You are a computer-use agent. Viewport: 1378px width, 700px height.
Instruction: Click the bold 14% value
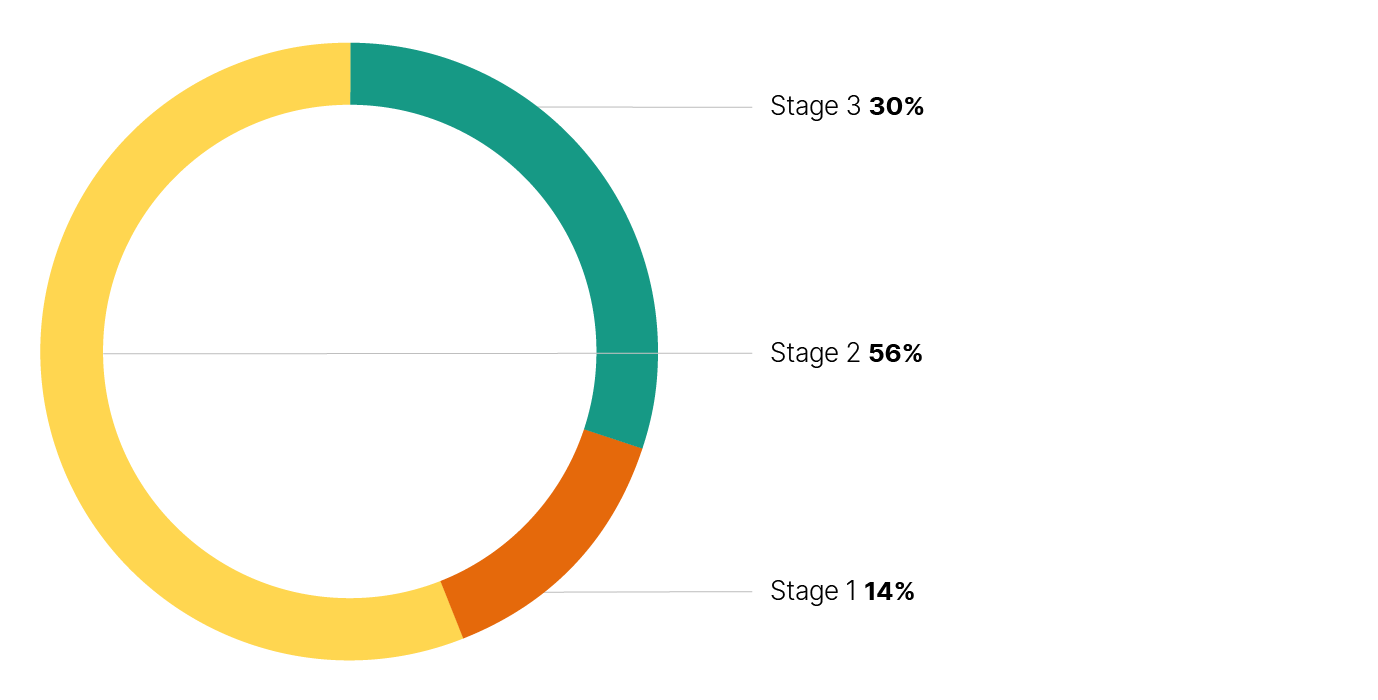click(x=889, y=592)
